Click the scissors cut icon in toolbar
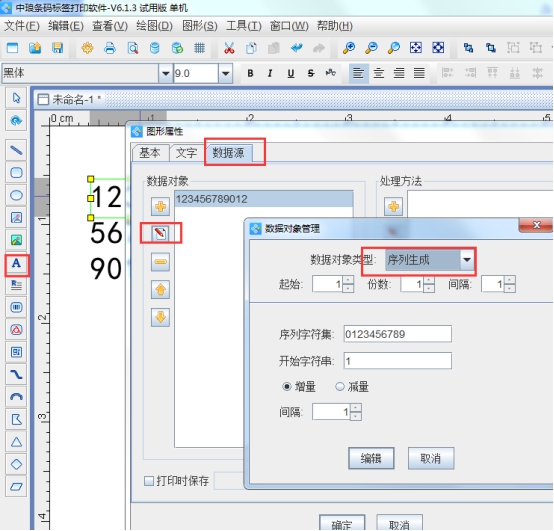The width and height of the screenshot is (554, 531). [x=229, y=48]
